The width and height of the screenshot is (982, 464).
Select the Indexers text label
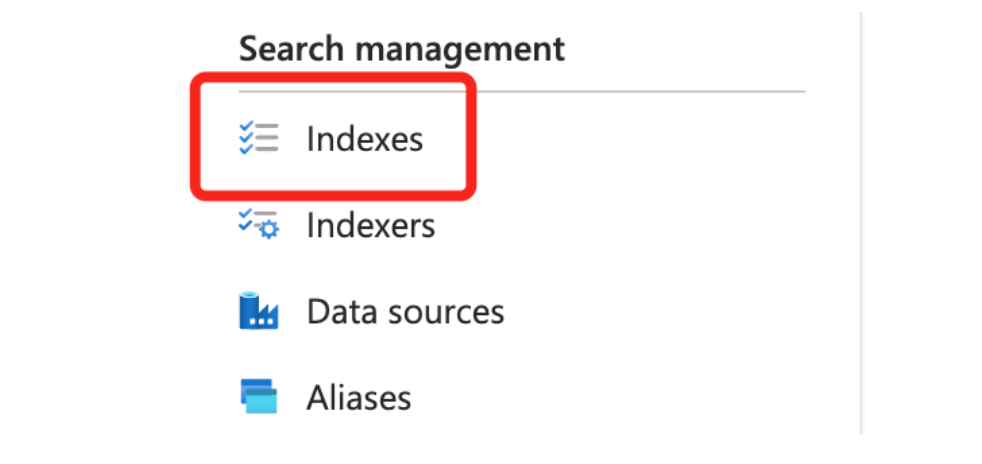point(371,225)
